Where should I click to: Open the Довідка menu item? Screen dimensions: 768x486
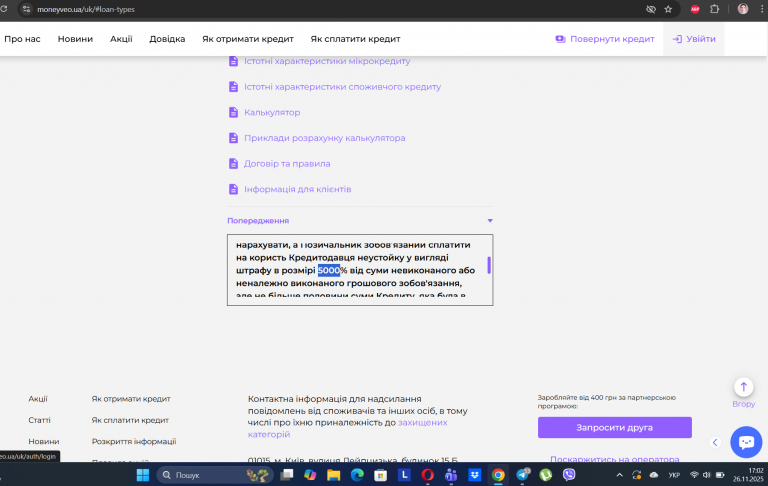click(168, 39)
